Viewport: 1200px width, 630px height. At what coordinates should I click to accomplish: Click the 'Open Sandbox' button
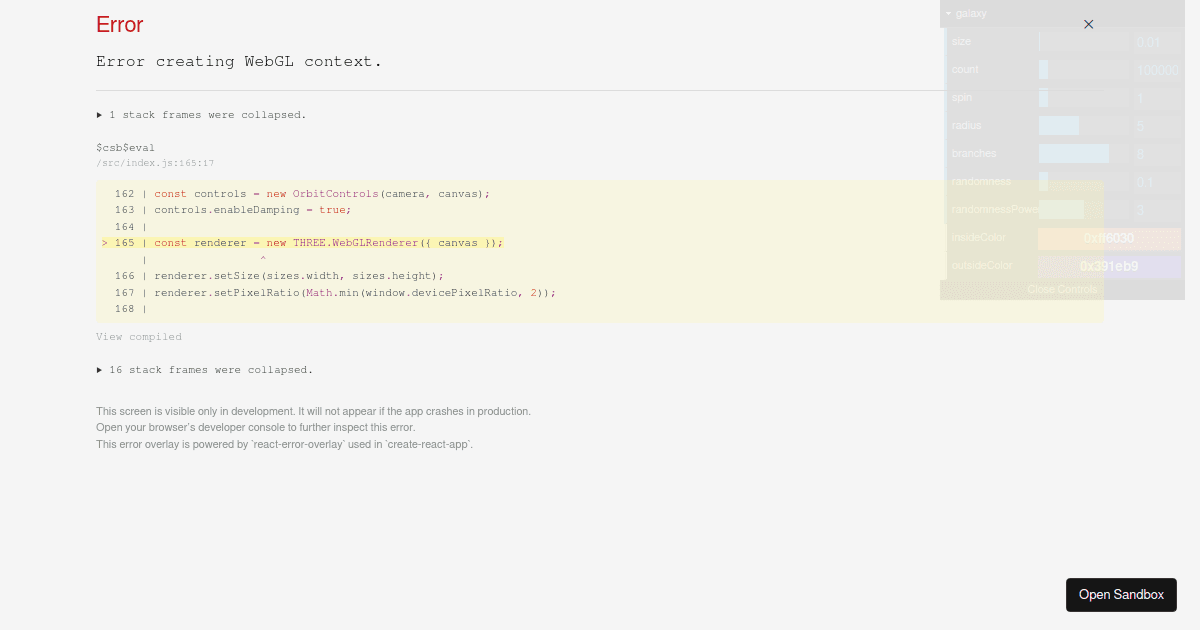1121,594
